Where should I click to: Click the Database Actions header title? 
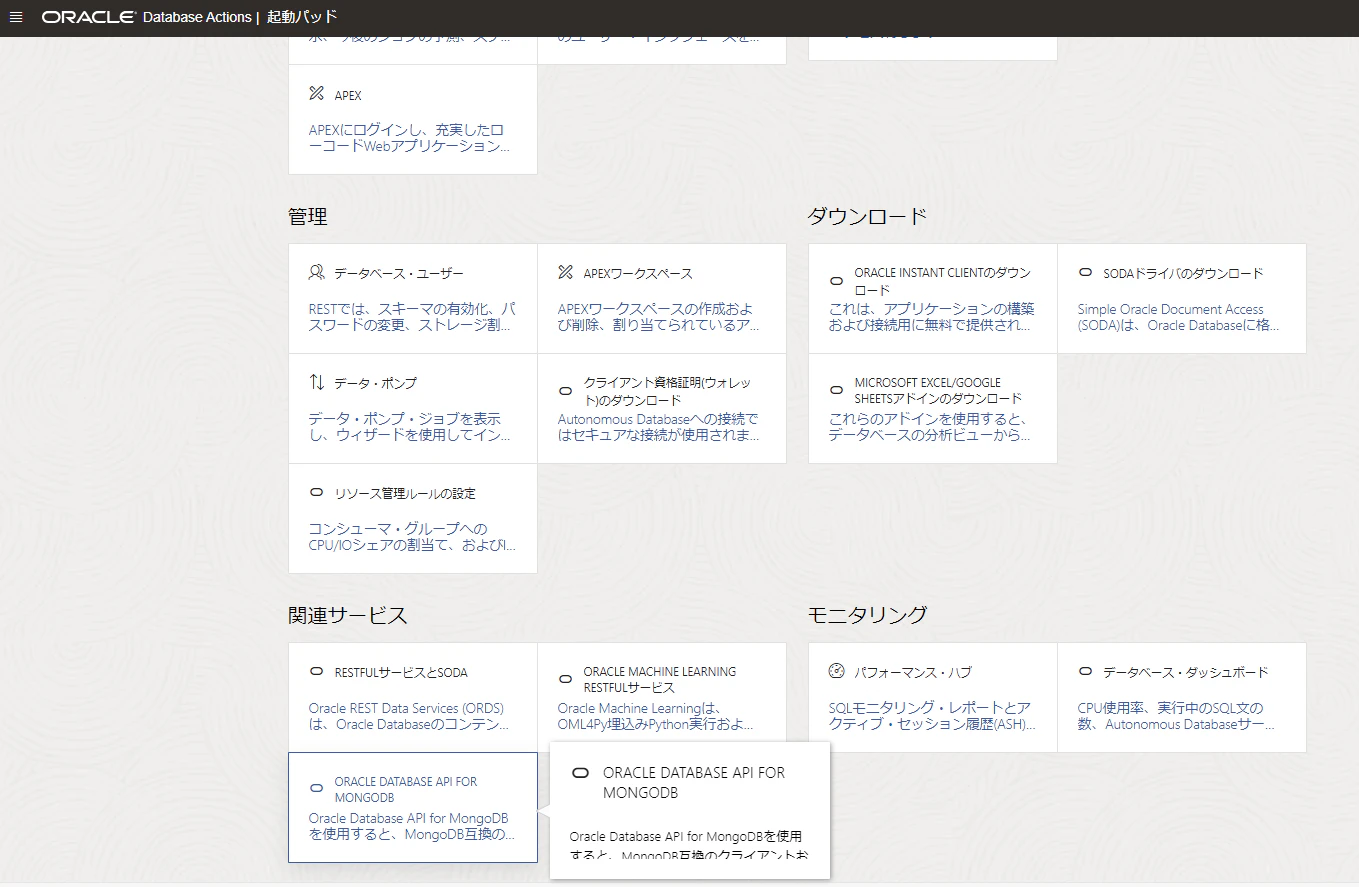(x=197, y=18)
